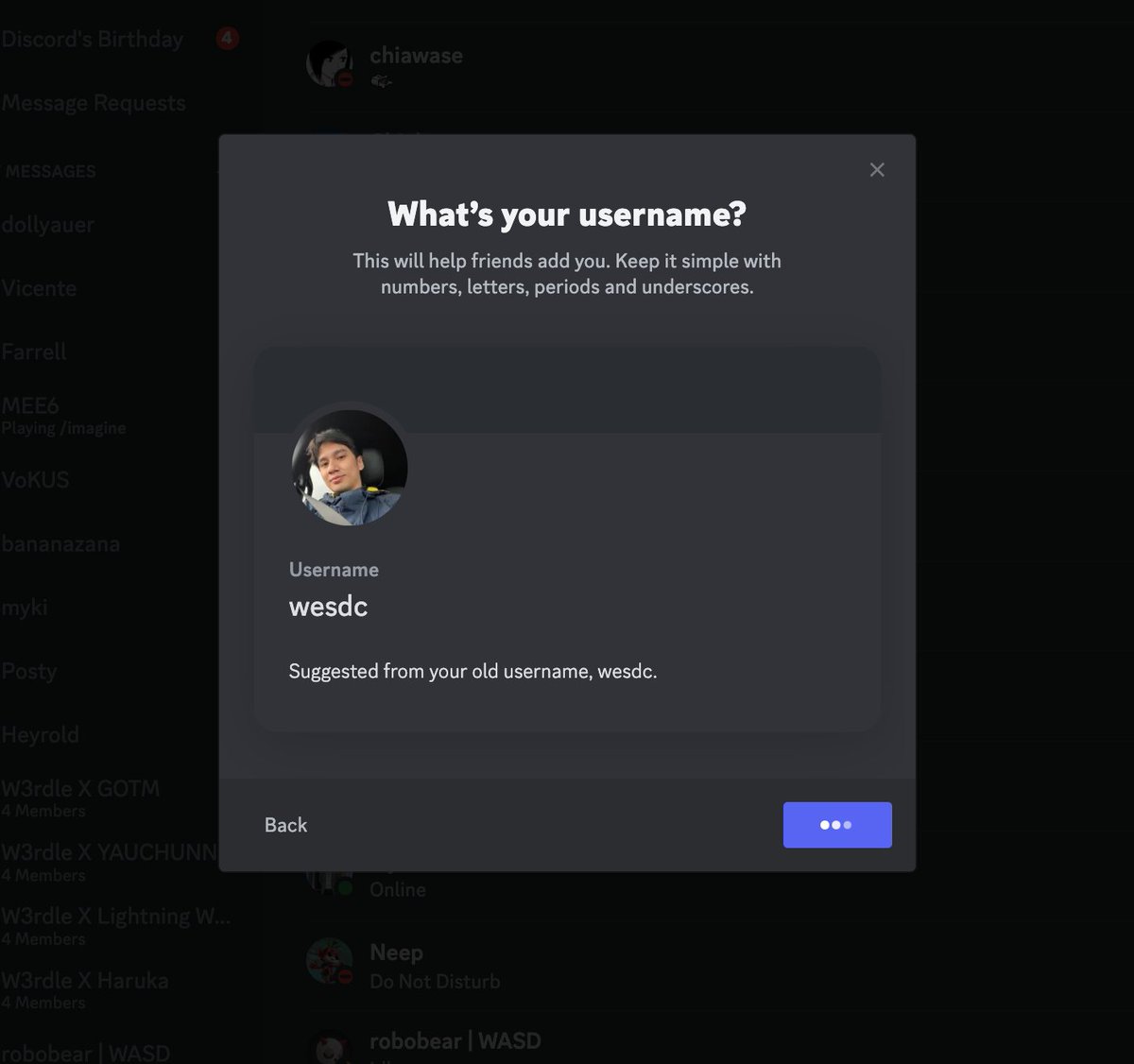Open direct message with dollyauer
The height and width of the screenshot is (1064, 1134).
pos(48,225)
